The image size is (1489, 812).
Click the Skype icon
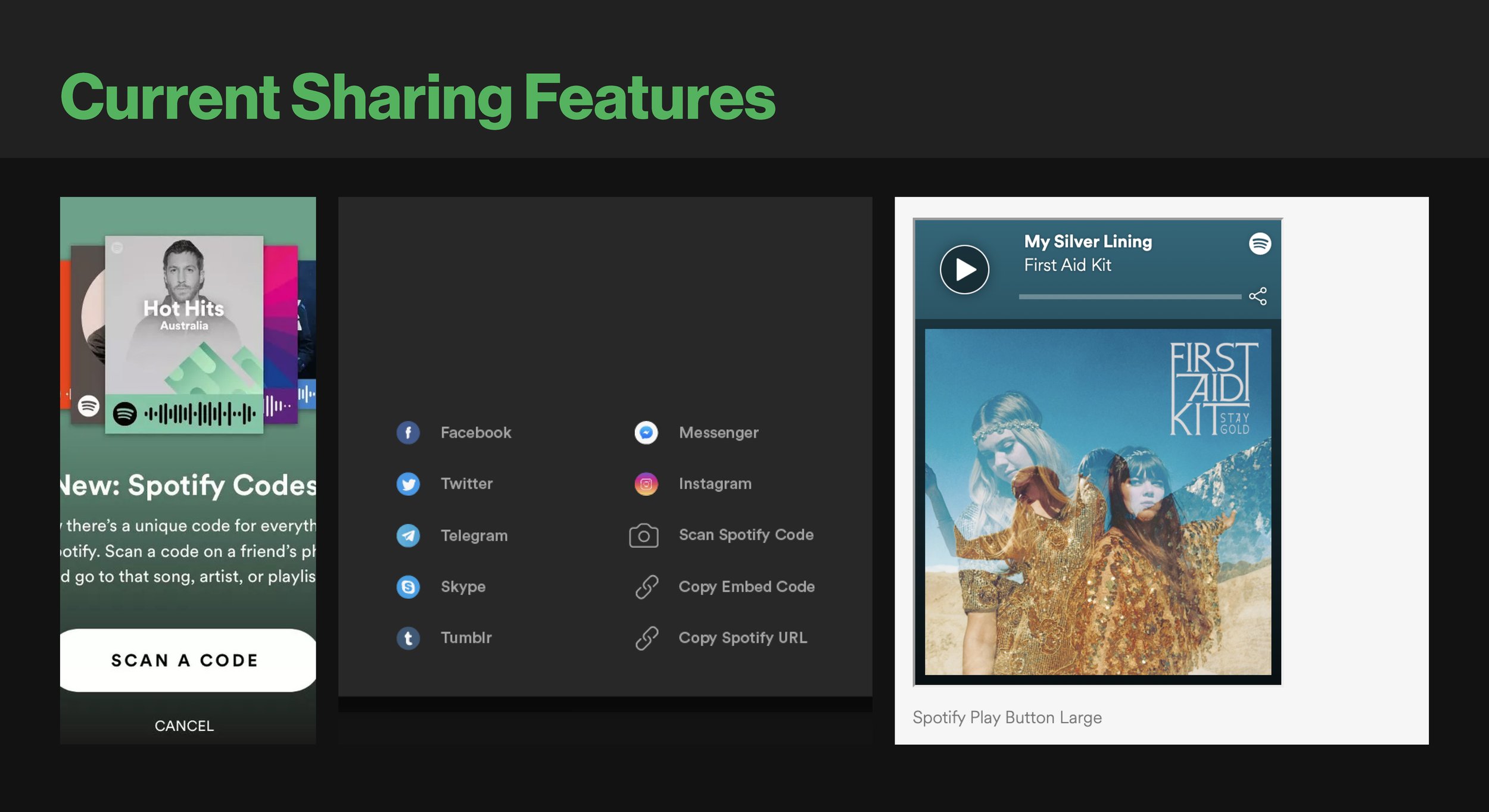pyautogui.click(x=408, y=587)
